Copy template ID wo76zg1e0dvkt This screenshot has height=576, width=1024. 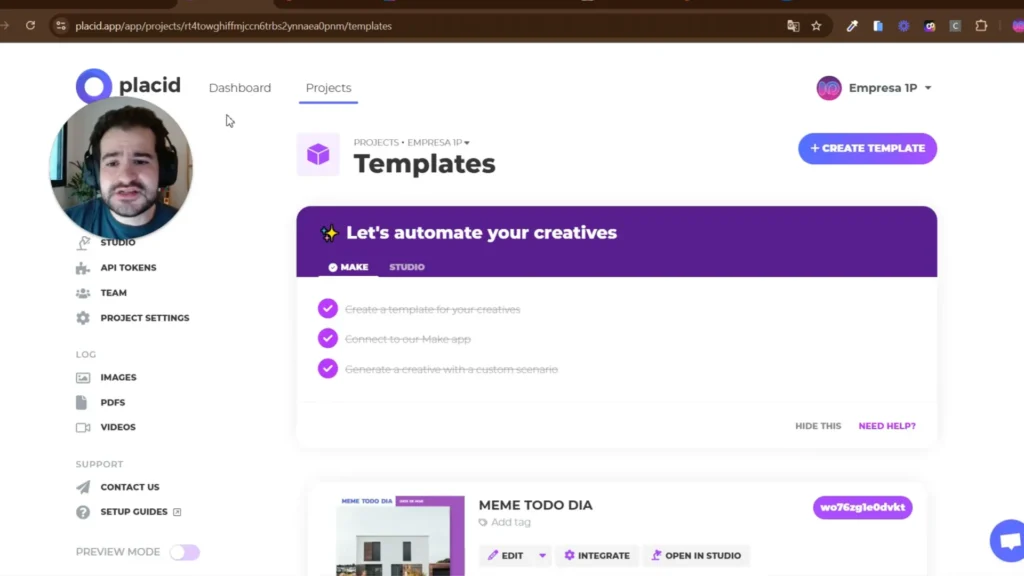pos(862,507)
